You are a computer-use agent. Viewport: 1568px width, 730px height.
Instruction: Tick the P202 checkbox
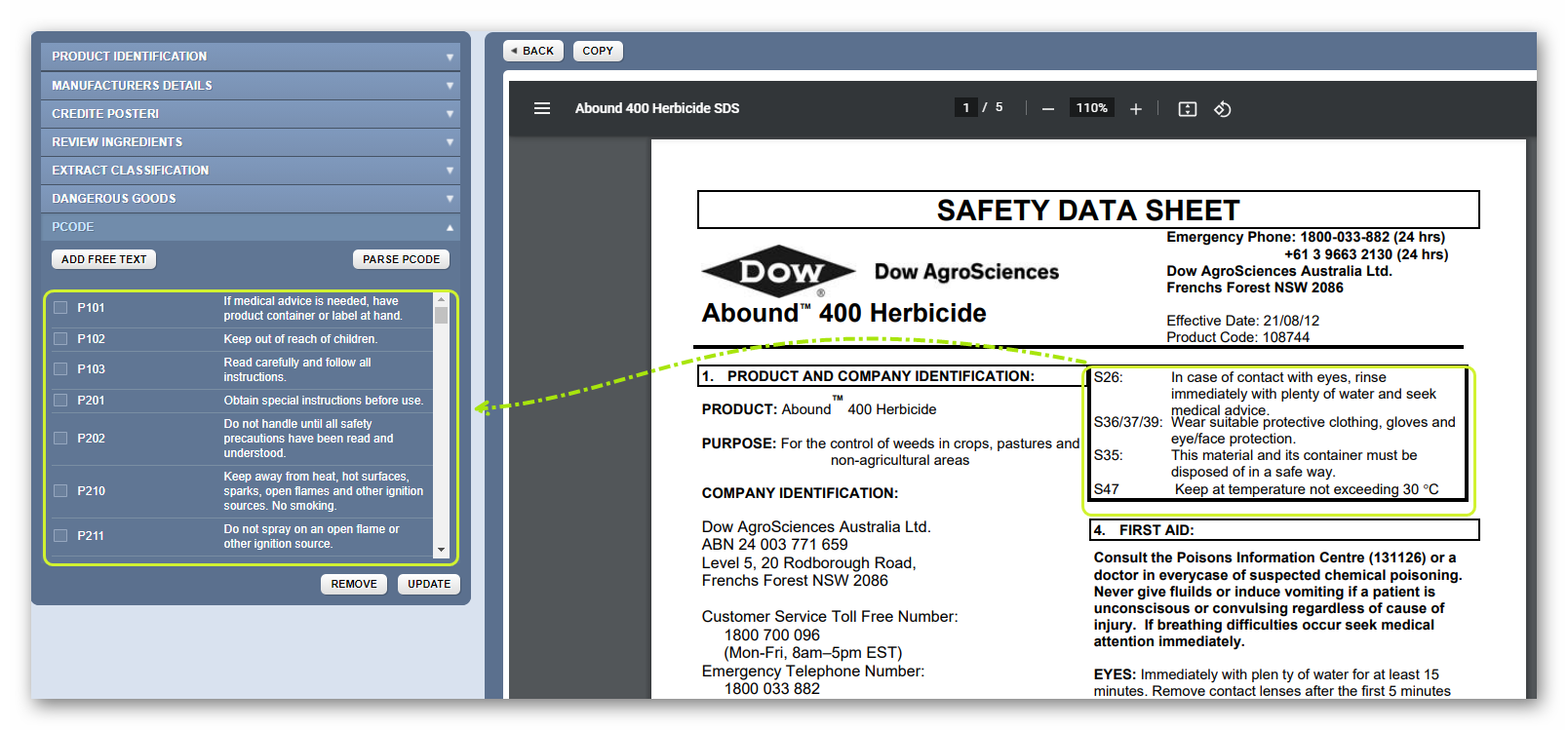[x=60, y=439]
